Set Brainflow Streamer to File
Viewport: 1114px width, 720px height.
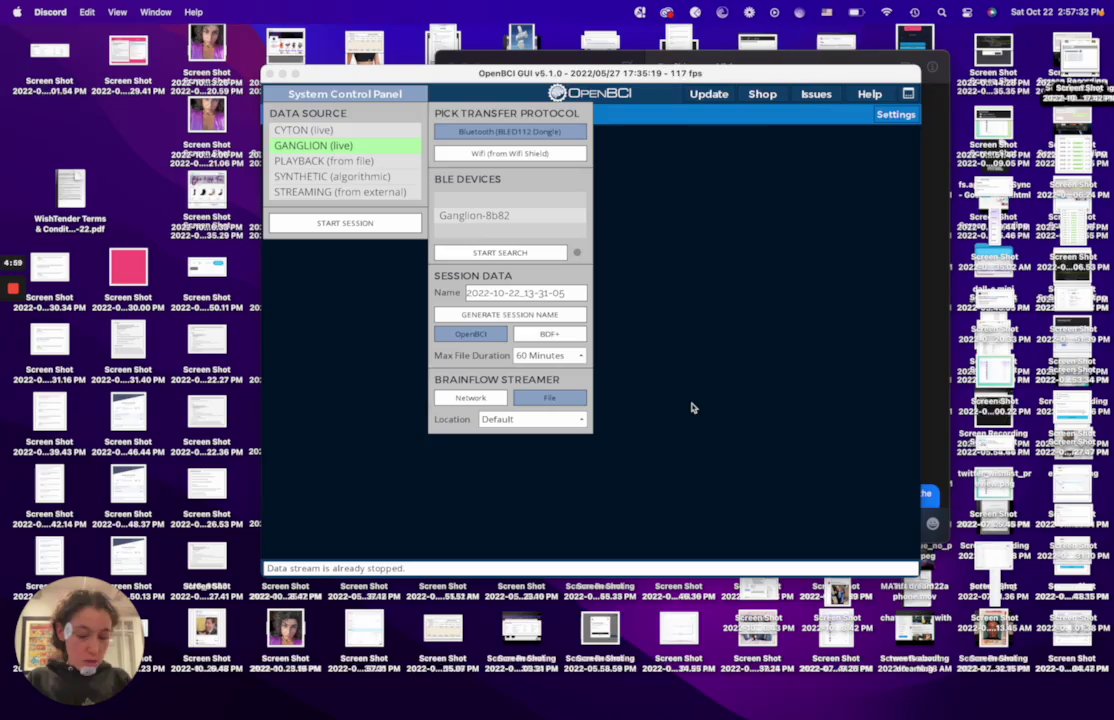click(550, 397)
